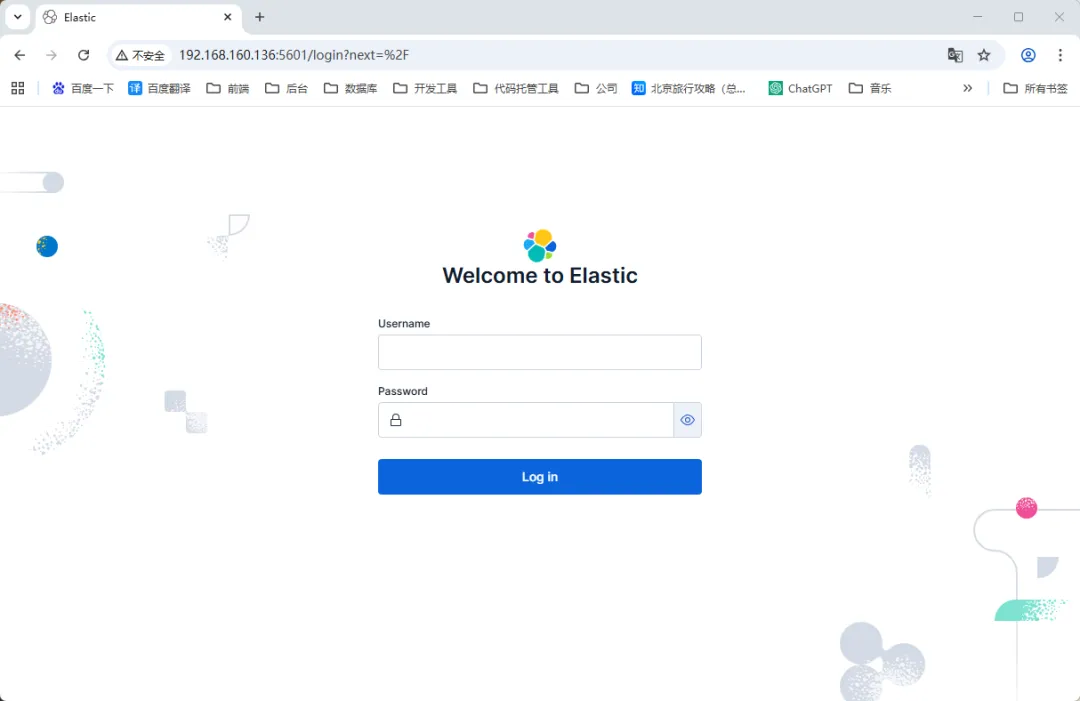Click the Username label
The width and height of the screenshot is (1080, 701).
coord(404,324)
